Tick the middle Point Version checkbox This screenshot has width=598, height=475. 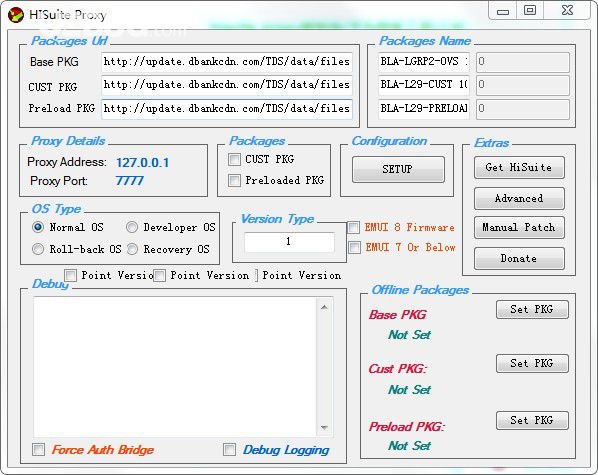click(x=159, y=275)
